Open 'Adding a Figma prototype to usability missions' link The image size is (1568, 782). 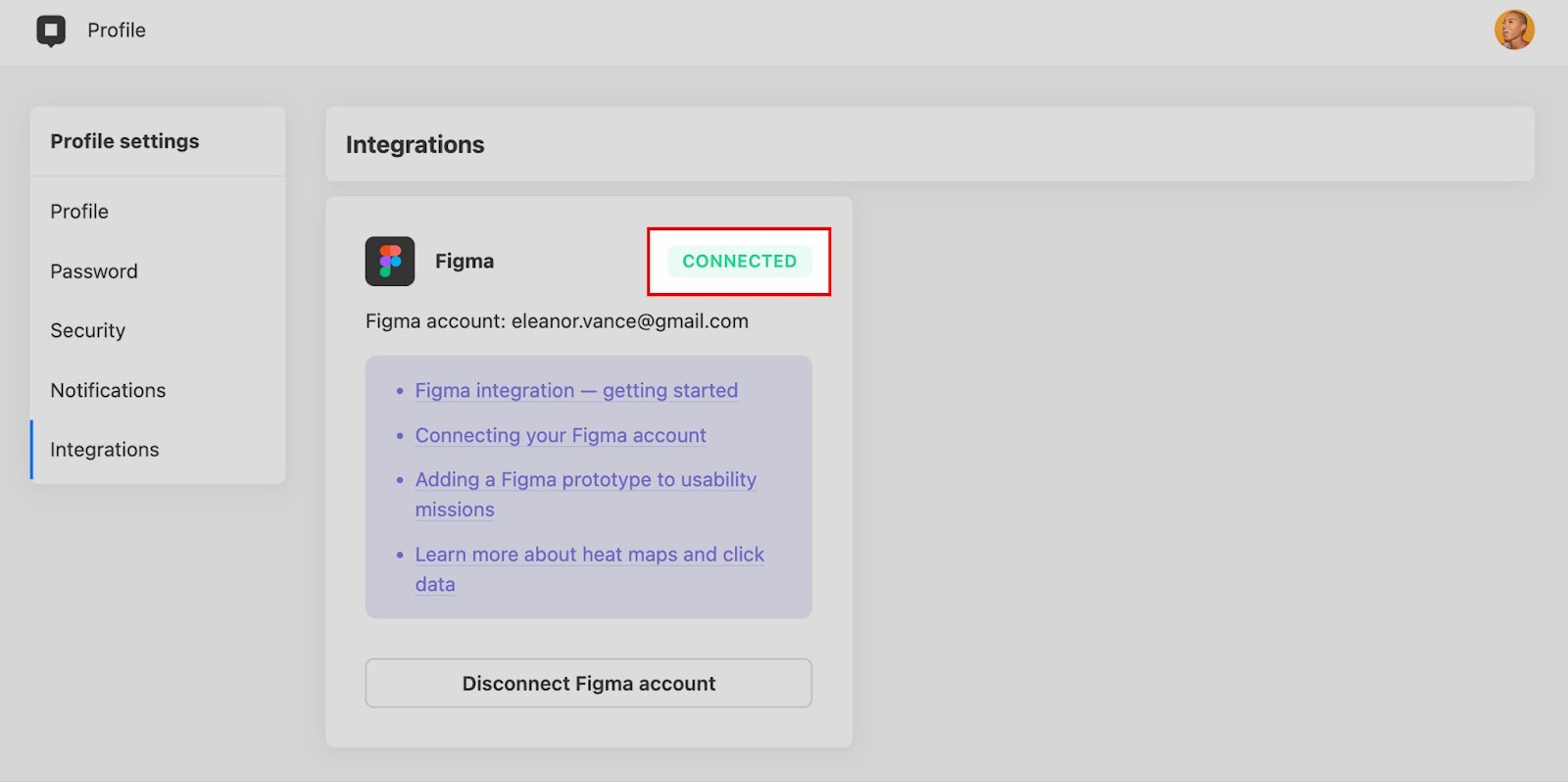[586, 494]
